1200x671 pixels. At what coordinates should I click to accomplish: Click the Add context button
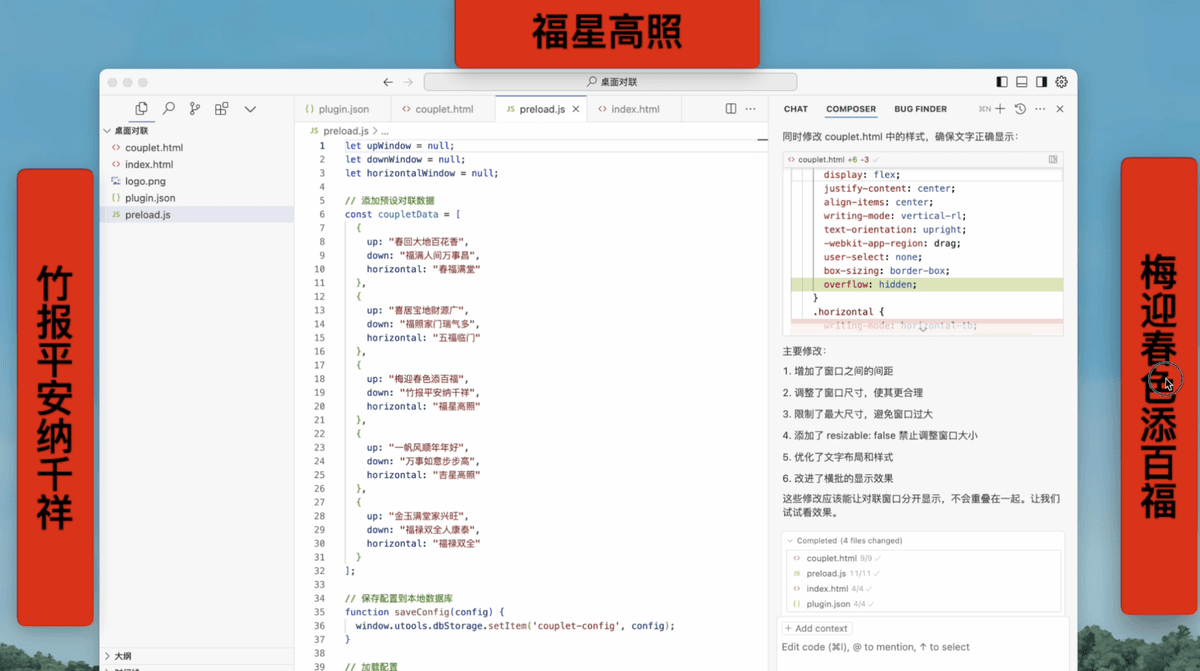click(816, 629)
